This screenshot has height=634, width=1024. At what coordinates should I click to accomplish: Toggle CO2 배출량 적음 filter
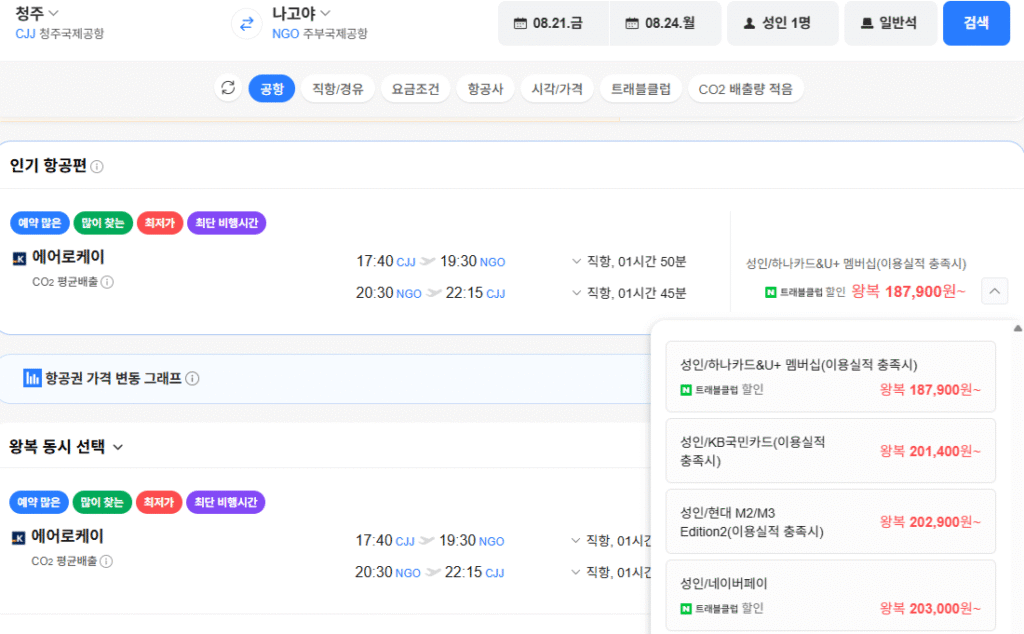(x=745, y=89)
